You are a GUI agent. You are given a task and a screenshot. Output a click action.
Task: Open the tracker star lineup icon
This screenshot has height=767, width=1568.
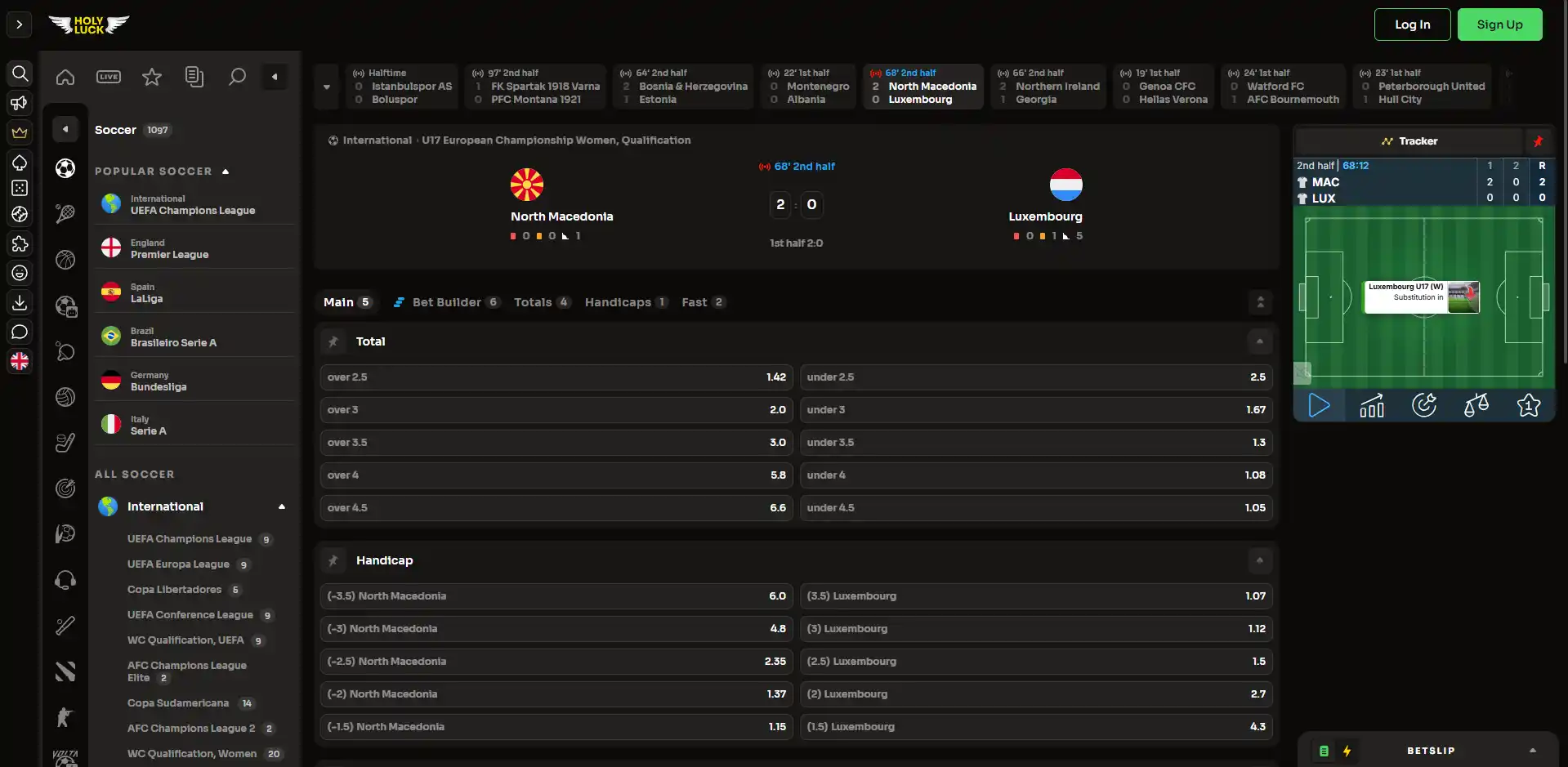pos(1528,405)
